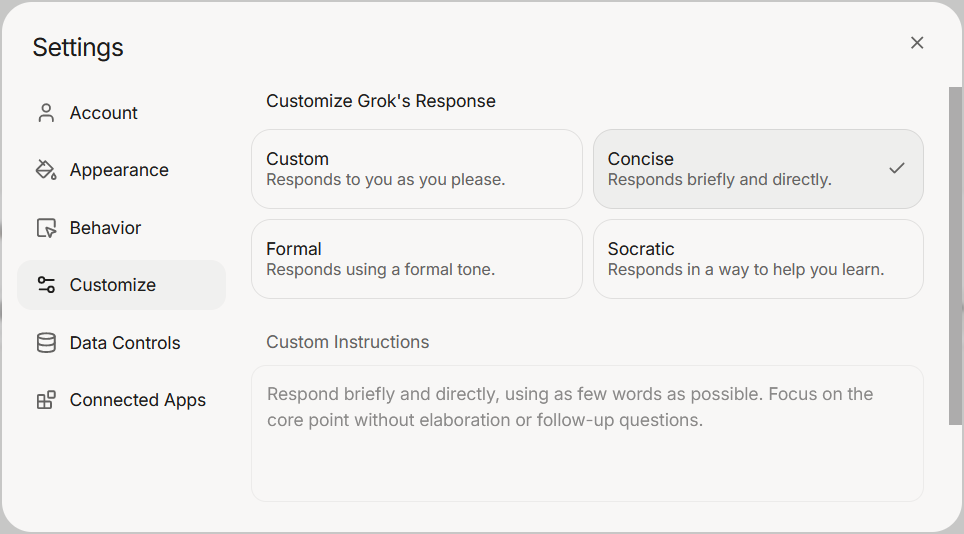Pick the Concise response style card
964x534 pixels.
pos(740,169)
